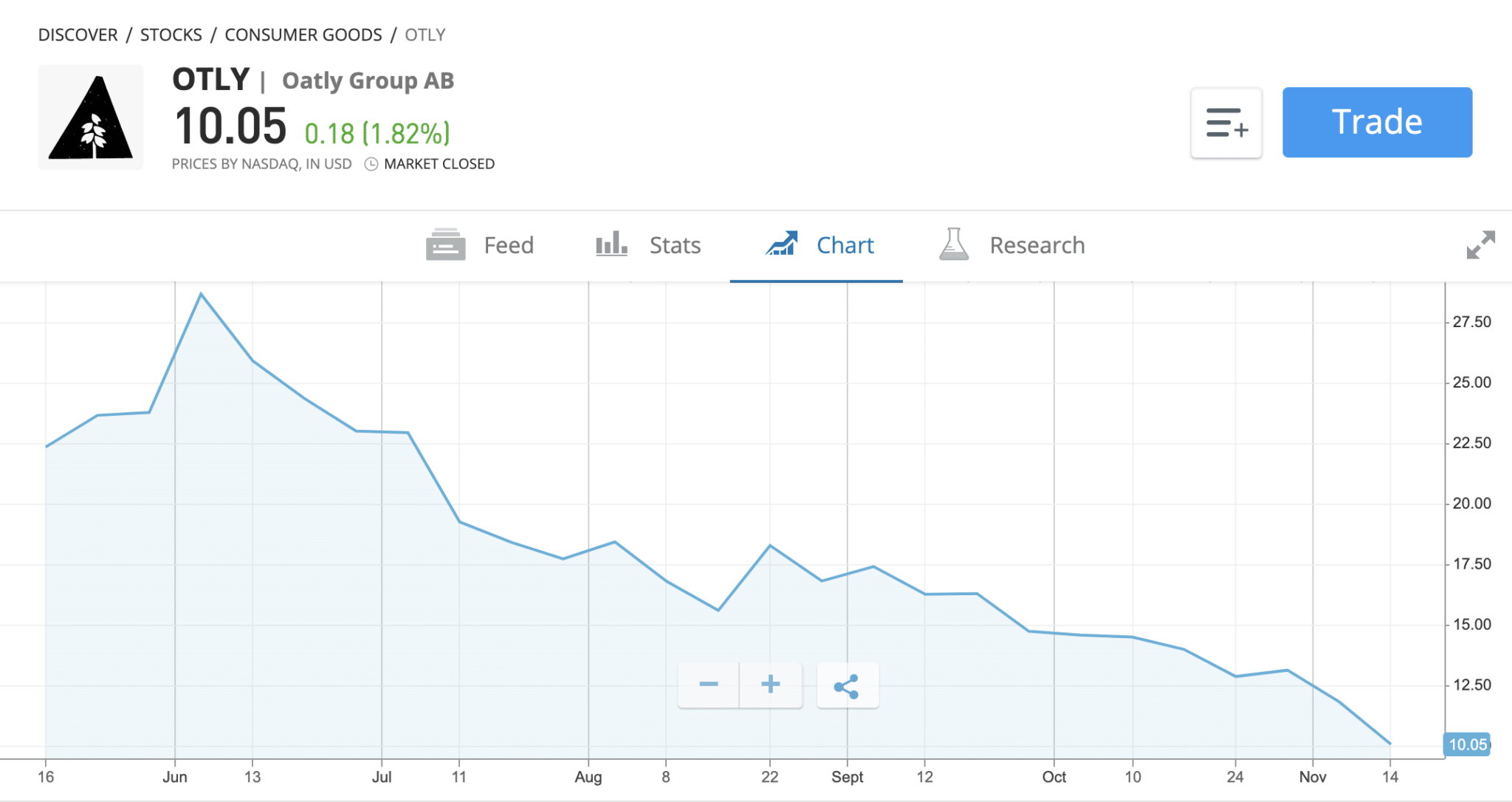
Task: Open the Feed tab
Action: (x=480, y=244)
